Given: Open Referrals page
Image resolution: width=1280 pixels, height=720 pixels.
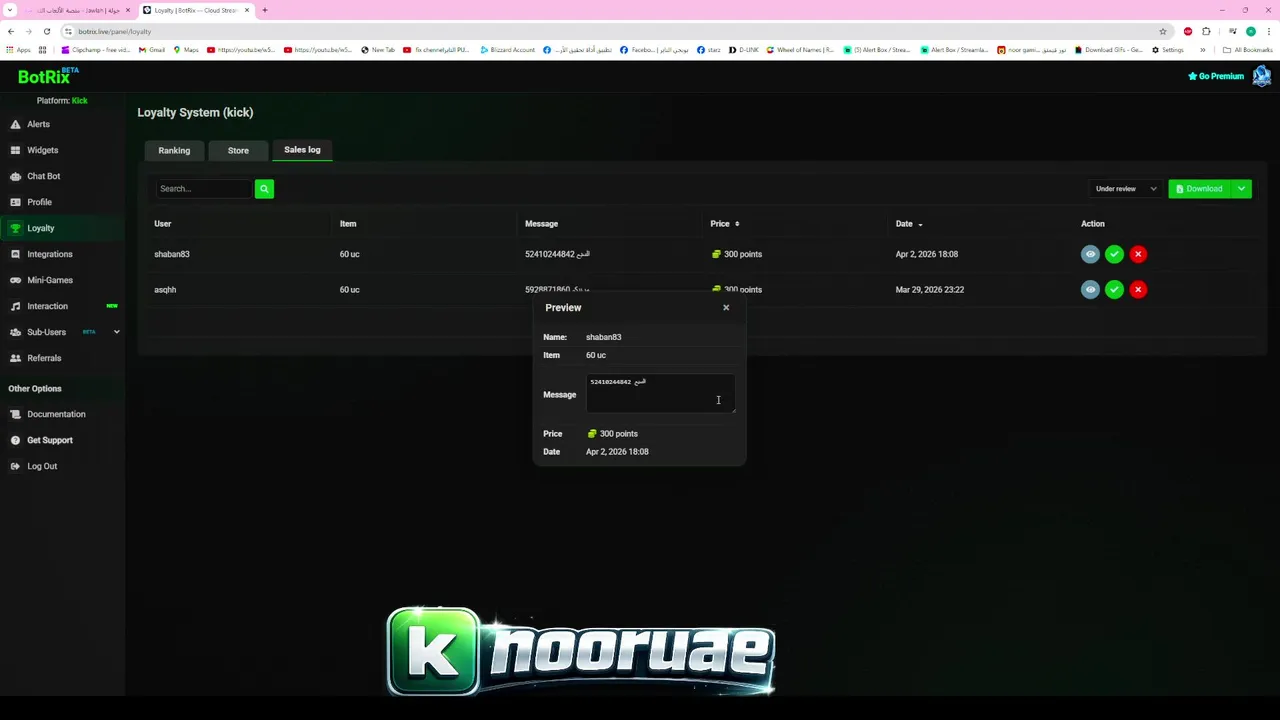Looking at the screenshot, I should coord(44,358).
